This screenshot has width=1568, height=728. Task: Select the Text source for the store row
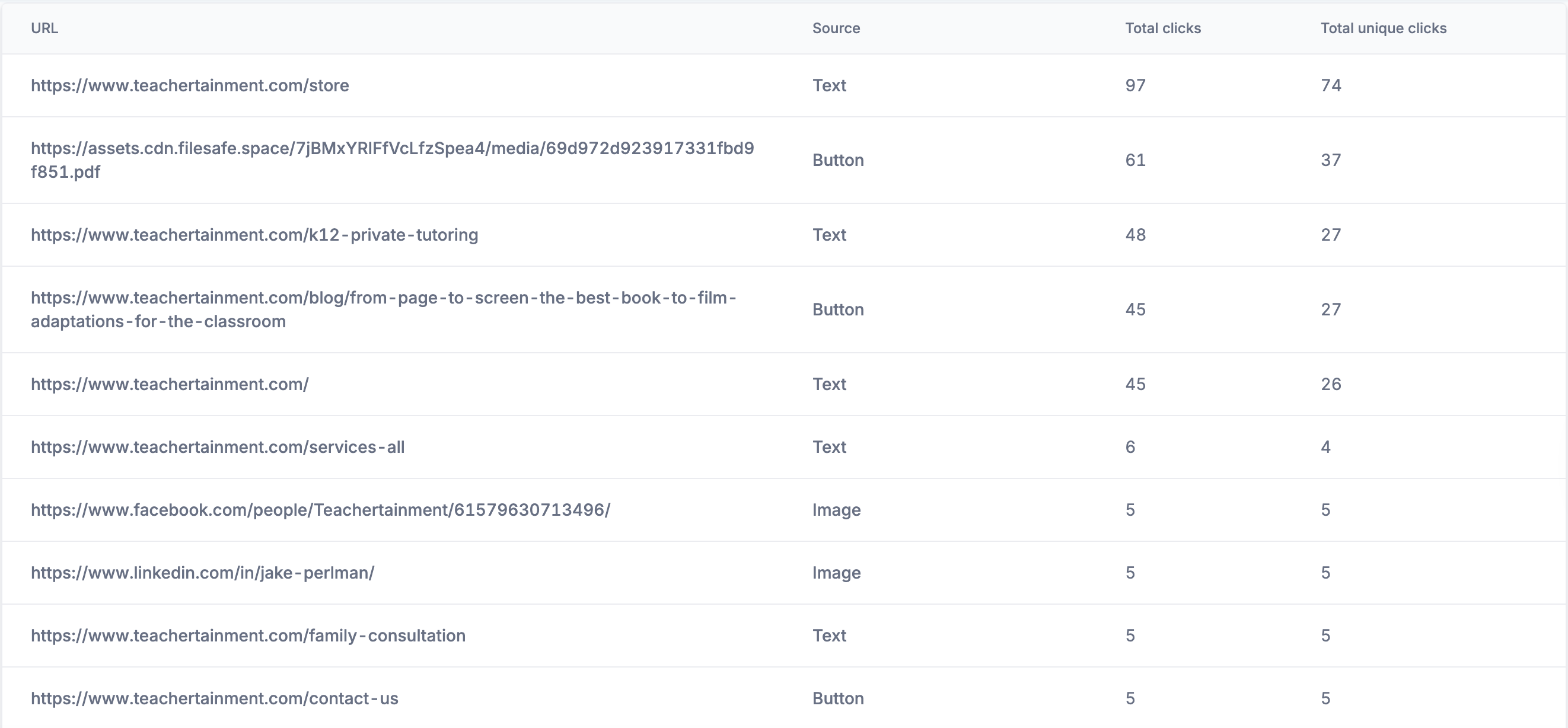829,85
